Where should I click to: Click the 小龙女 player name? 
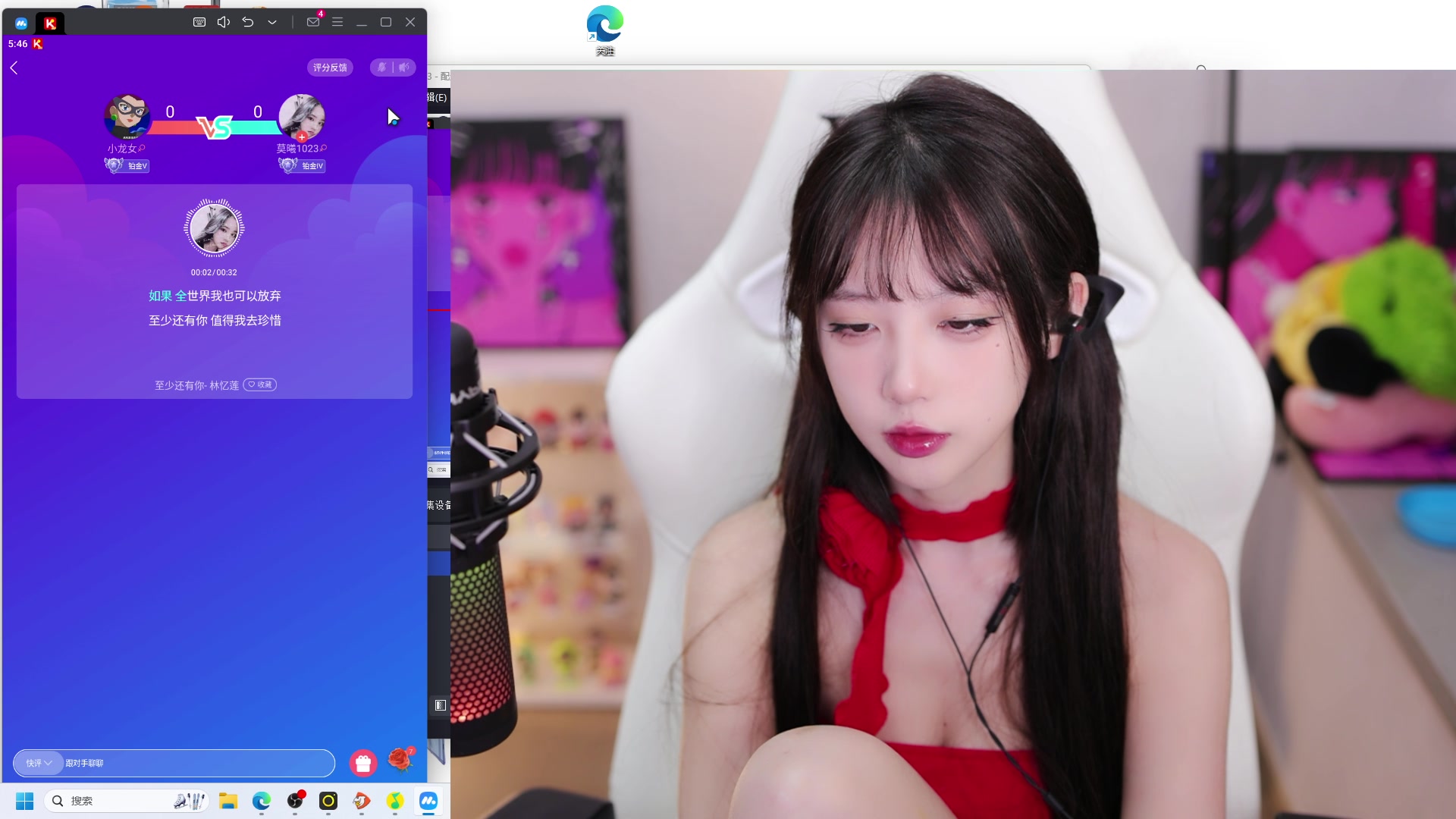[122, 149]
